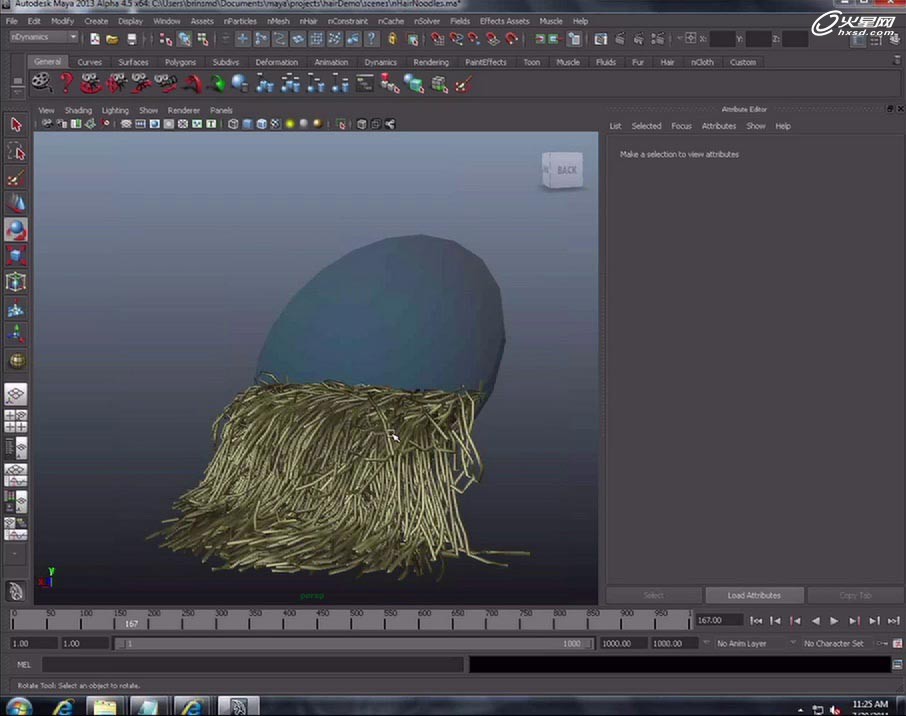
Task: Choose the Paint Selection tool
Action: click(15, 178)
